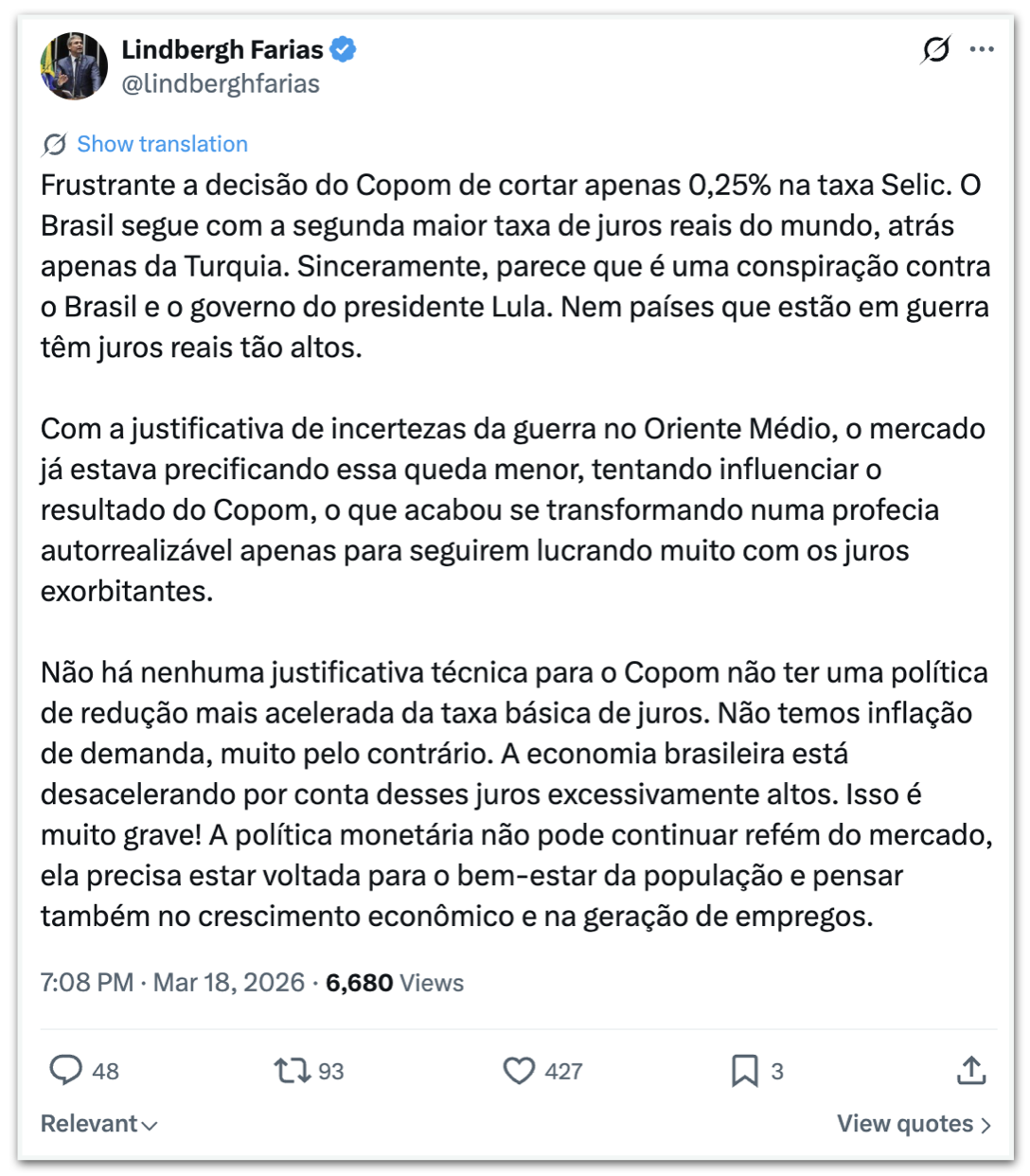Open the three-dot more options menu

pyautogui.click(x=982, y=49)
